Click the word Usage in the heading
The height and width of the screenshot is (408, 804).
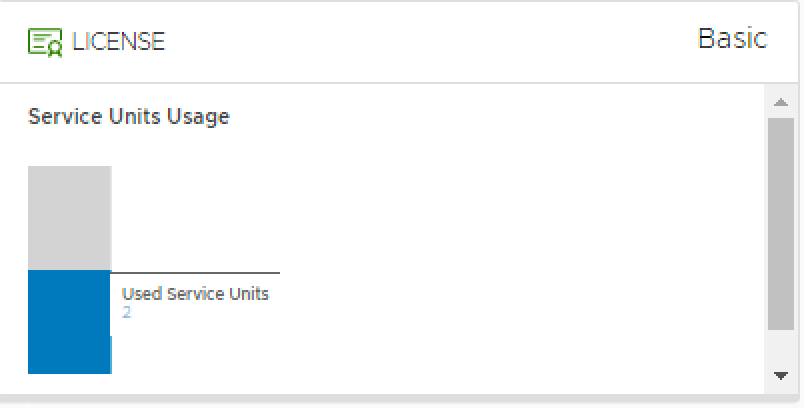pyautogui.click(x=198, y=117)
